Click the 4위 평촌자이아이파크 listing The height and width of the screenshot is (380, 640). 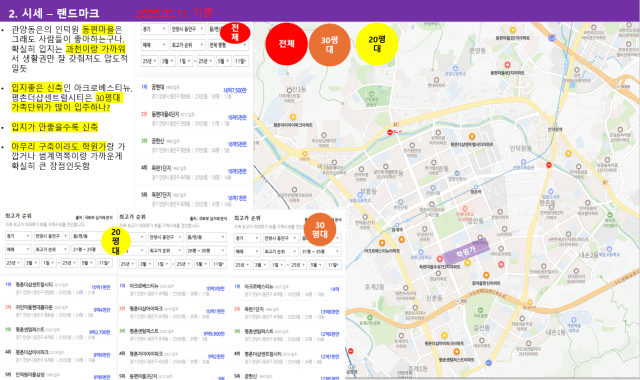(x=172, y=357)
